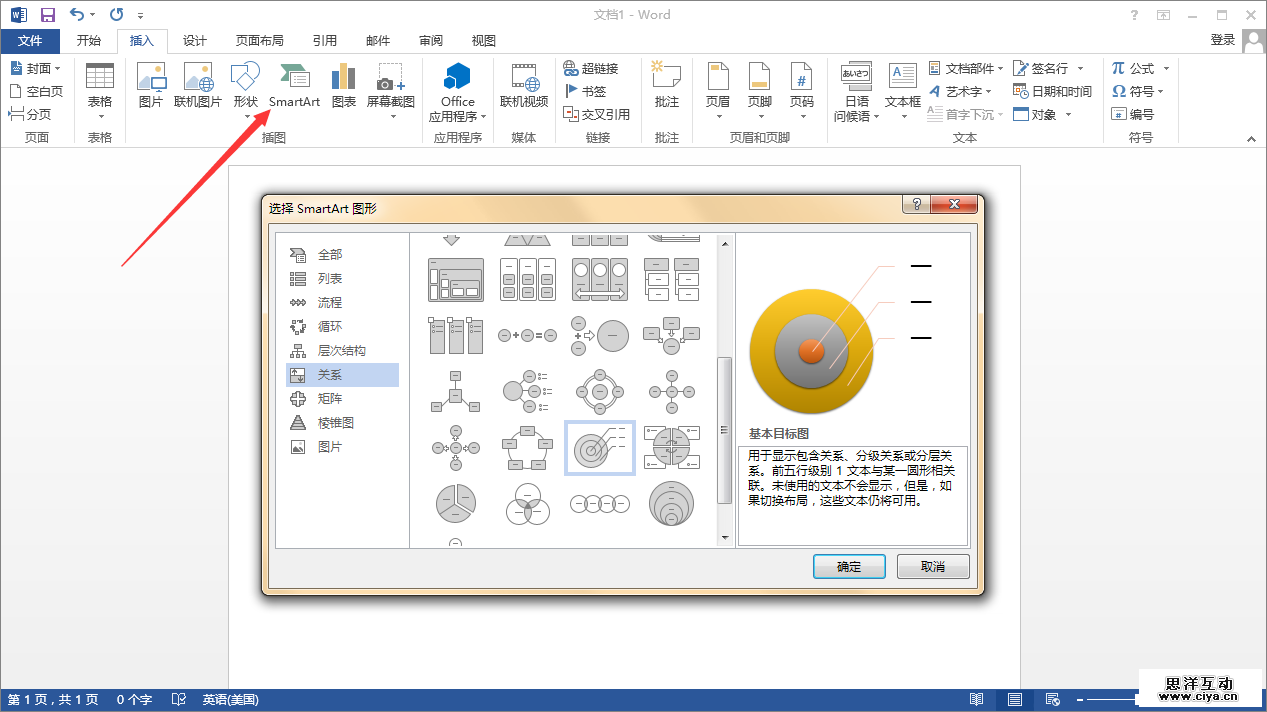Insert WordArt using the 艺术字 icon
The width and height of the screenshot is (1267, 712).
tap(958, 91)
